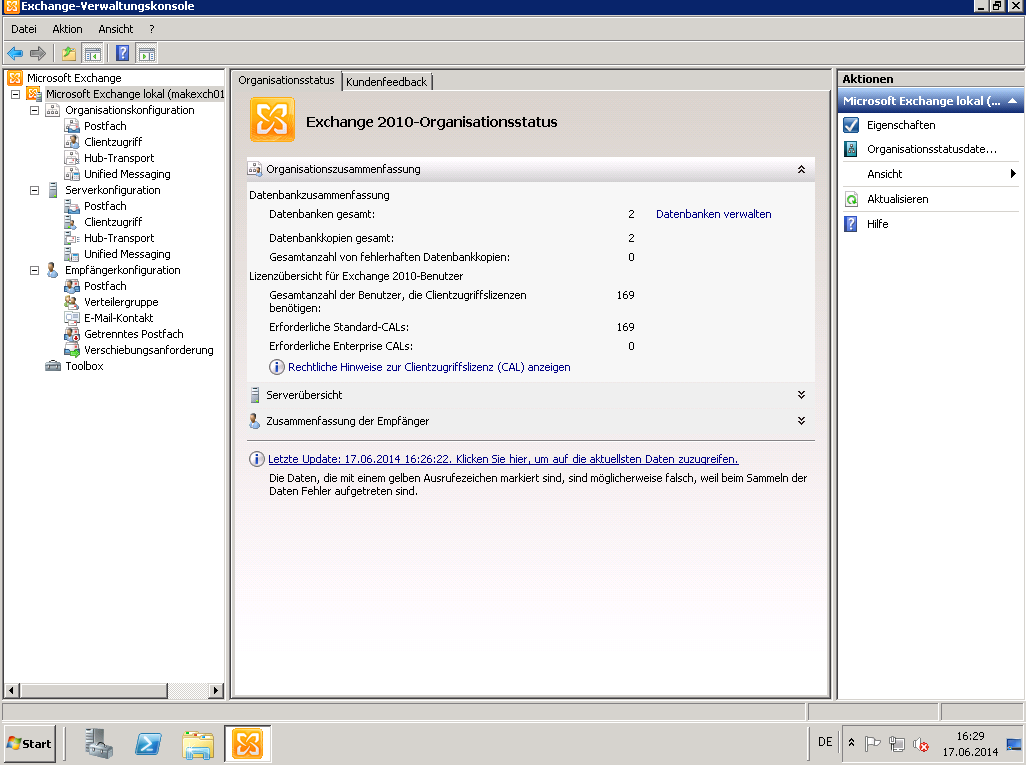Click the Getrenntes Postfach icon in the tree
The image size is (1026, 765).
point(72,334)
